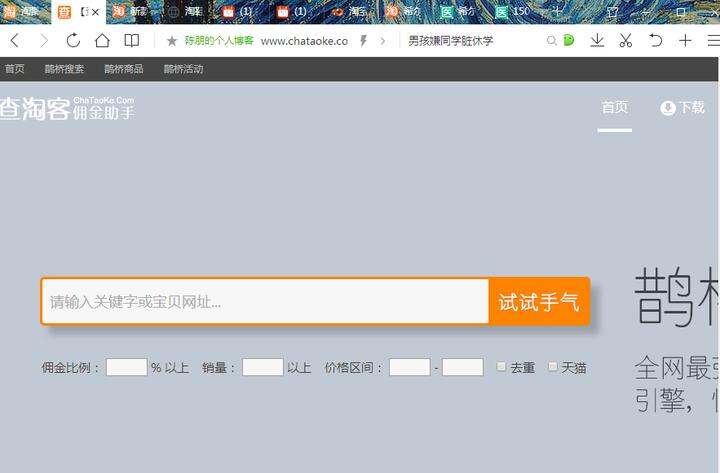Click the green search engine icon
Screen dimensions: 720x473
569,40
